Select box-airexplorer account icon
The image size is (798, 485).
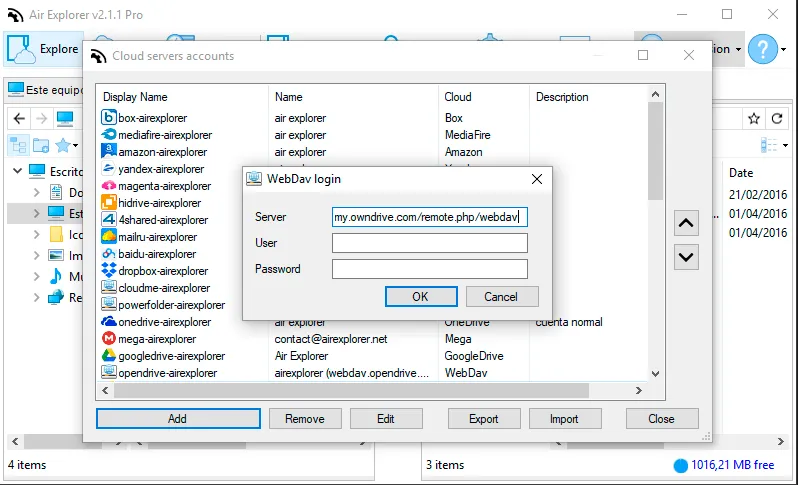click(108, 118)
